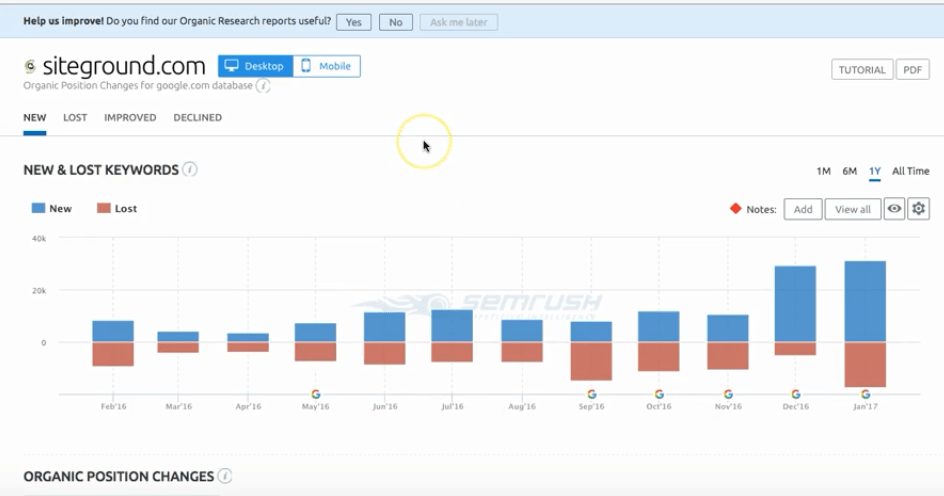Click Google update marker under Dec'16
Image resolution: width=944 pixels, height=496 pixels.
(x=796, y=394)
